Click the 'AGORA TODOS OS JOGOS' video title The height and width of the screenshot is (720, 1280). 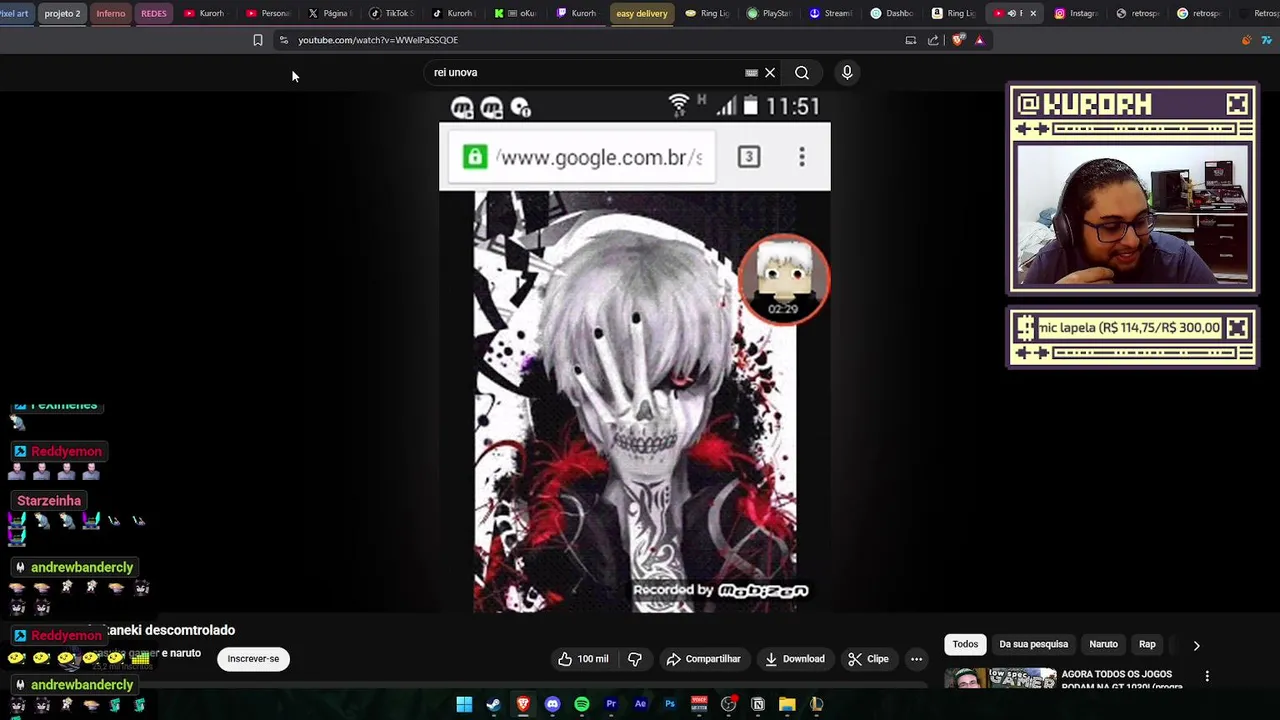click(1123, 679)
